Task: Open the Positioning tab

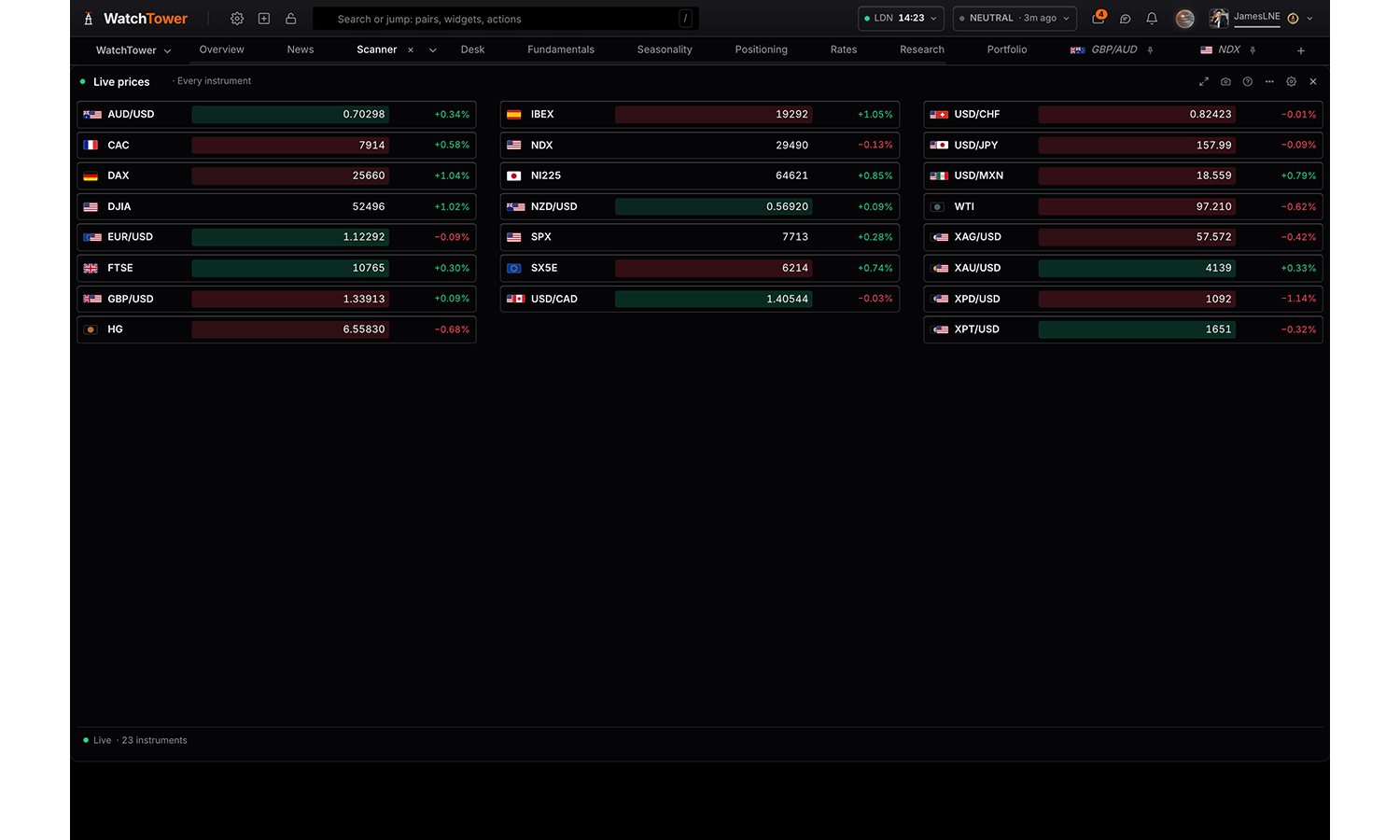Action: click(x=762, y=50)
